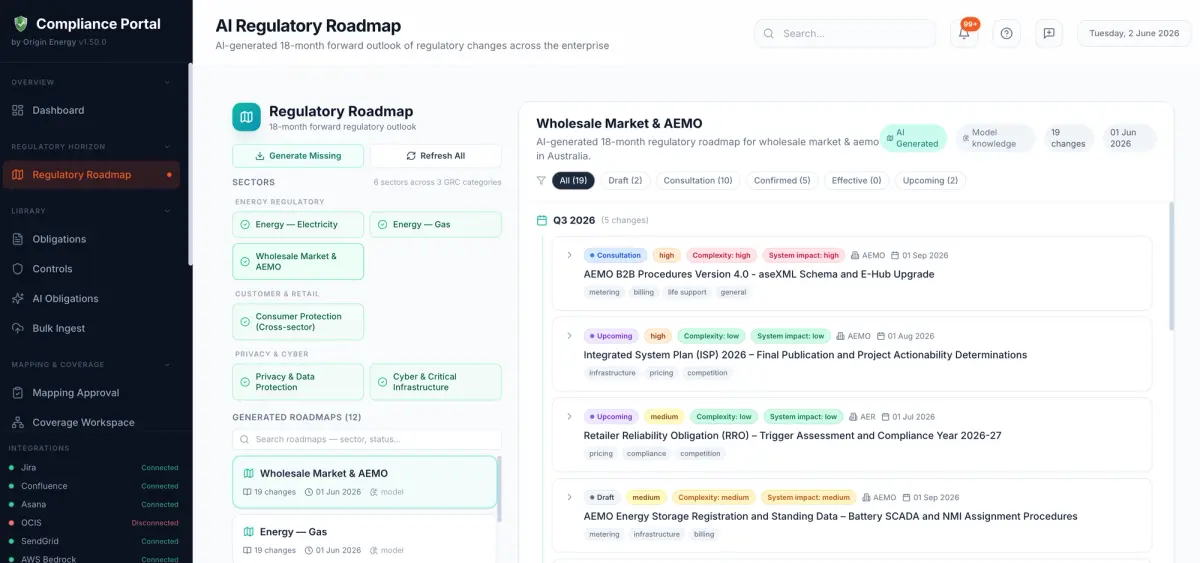Click the download icon in Generate Missing button

pyautogui.click(x=260, y=156)
